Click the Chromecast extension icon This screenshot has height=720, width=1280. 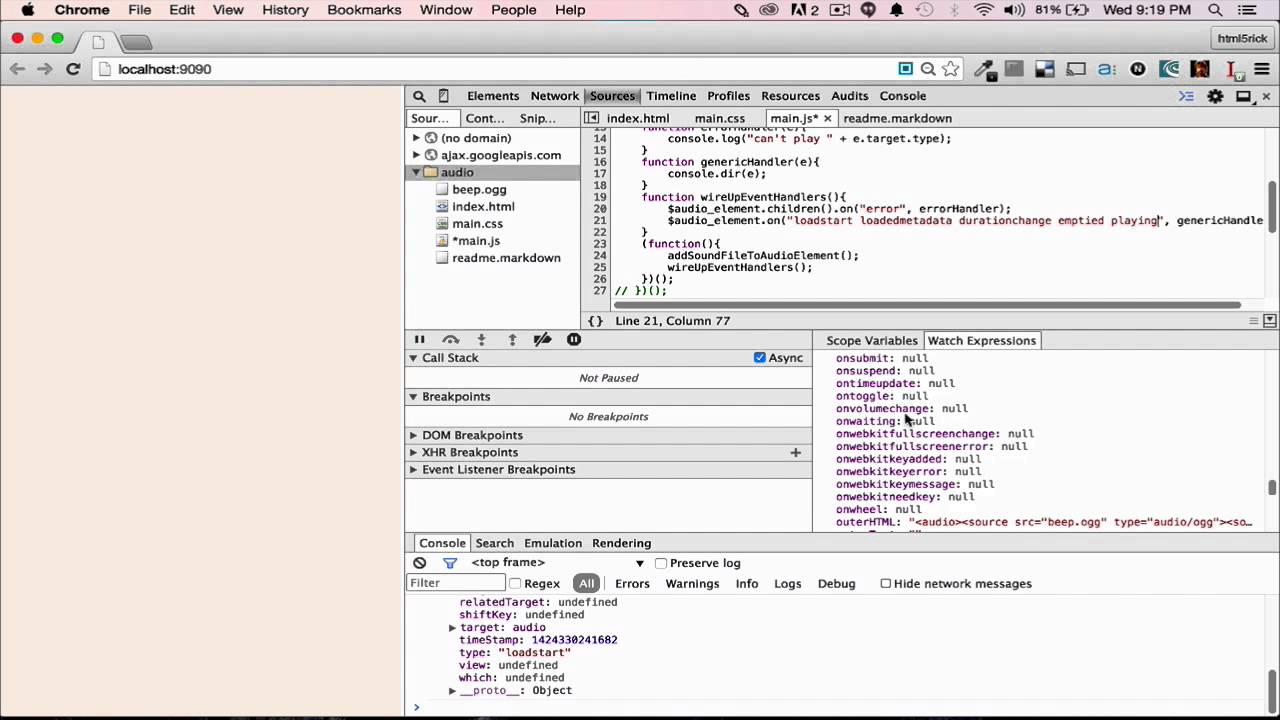click(x=1076, y=69)
